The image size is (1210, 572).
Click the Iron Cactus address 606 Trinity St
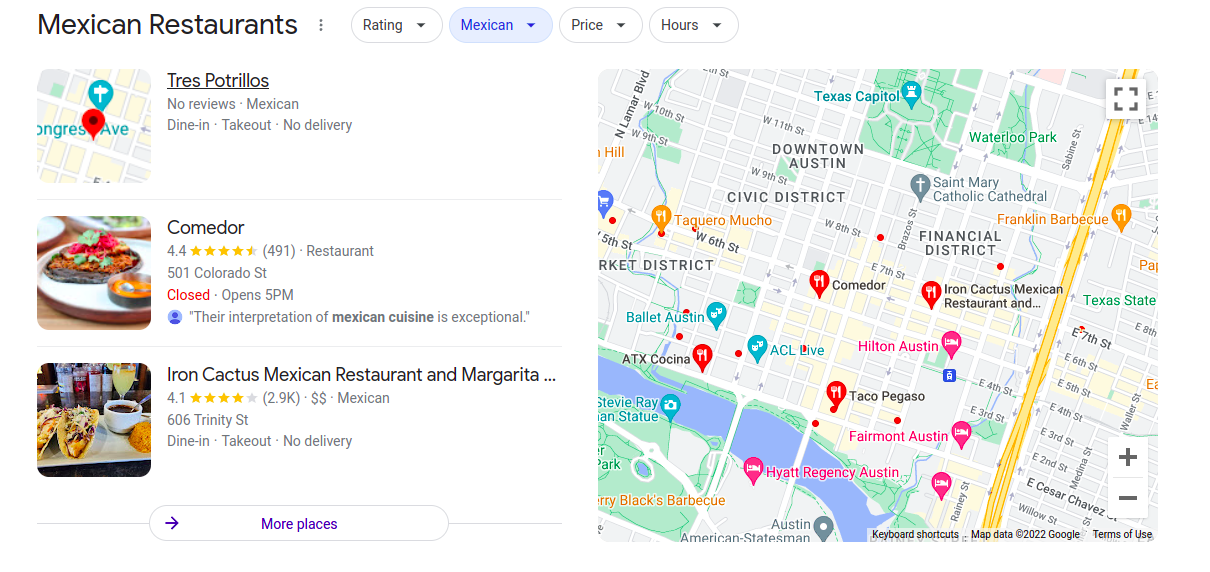pyautogui.click(x=208, y=420)
